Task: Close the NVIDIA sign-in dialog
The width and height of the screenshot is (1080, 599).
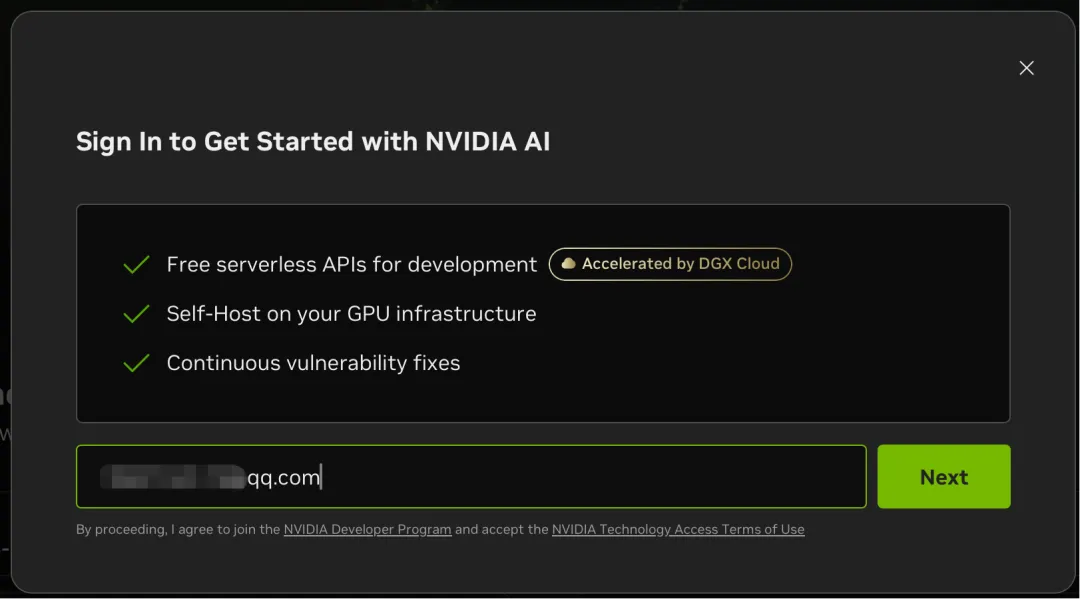Action: coord(1026,68)
